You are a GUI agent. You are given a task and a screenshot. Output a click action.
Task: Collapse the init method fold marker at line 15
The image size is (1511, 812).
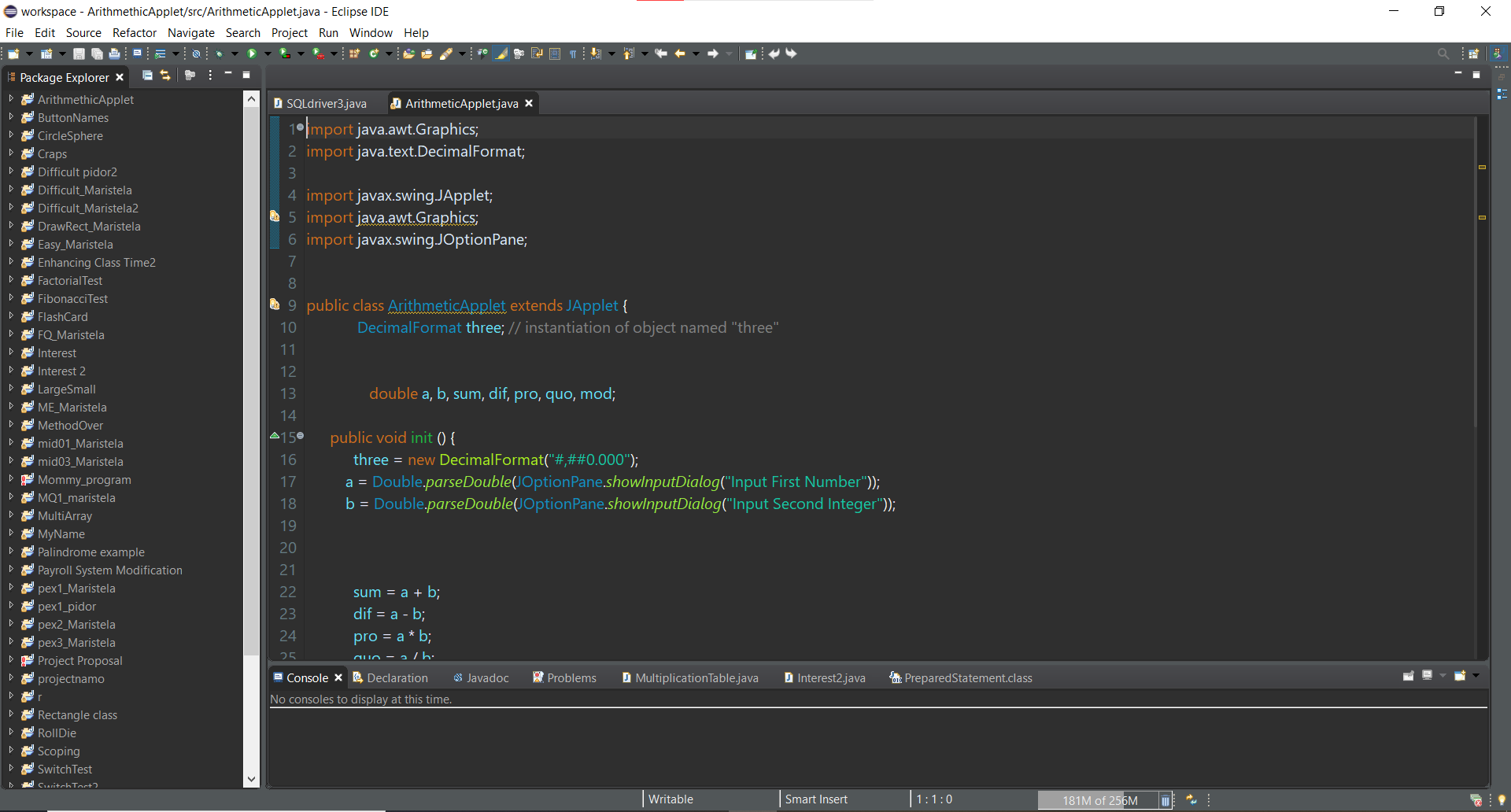(301, 435)
